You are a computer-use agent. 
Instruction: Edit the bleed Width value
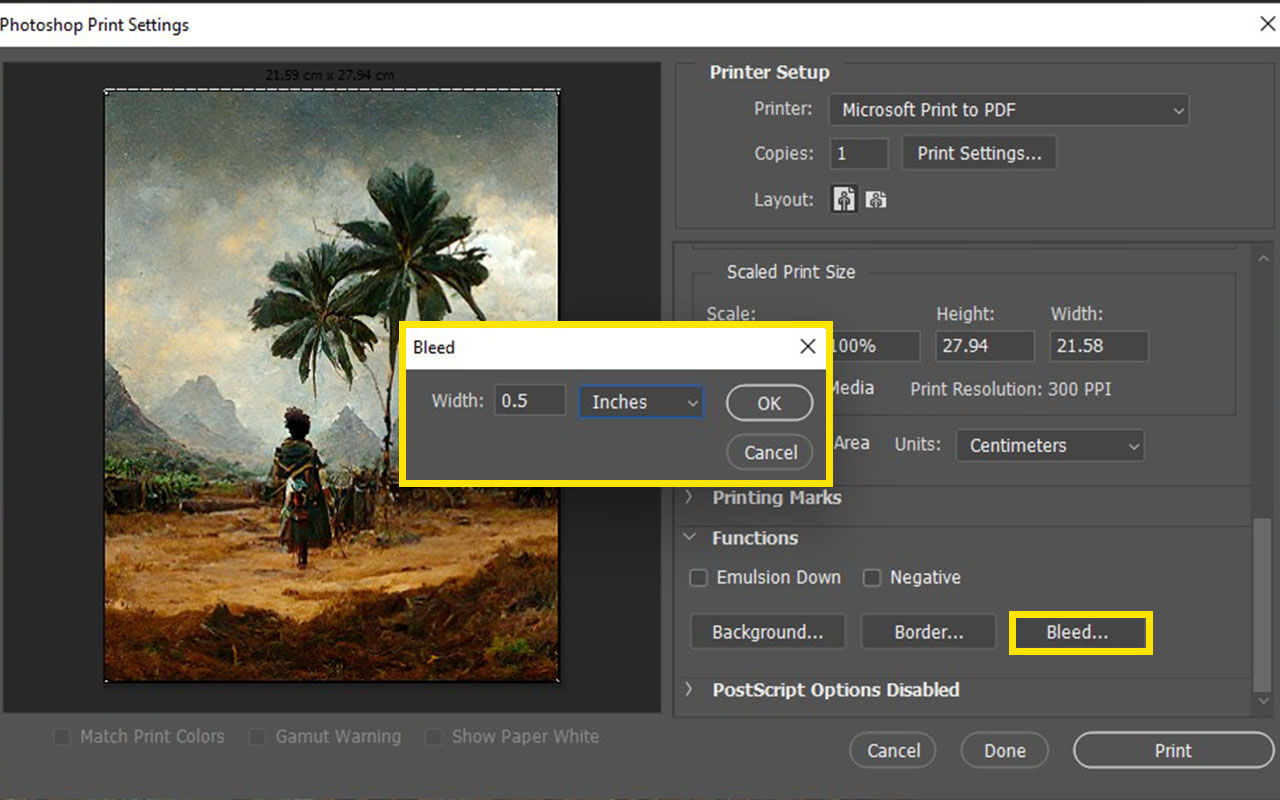point(529,399)
